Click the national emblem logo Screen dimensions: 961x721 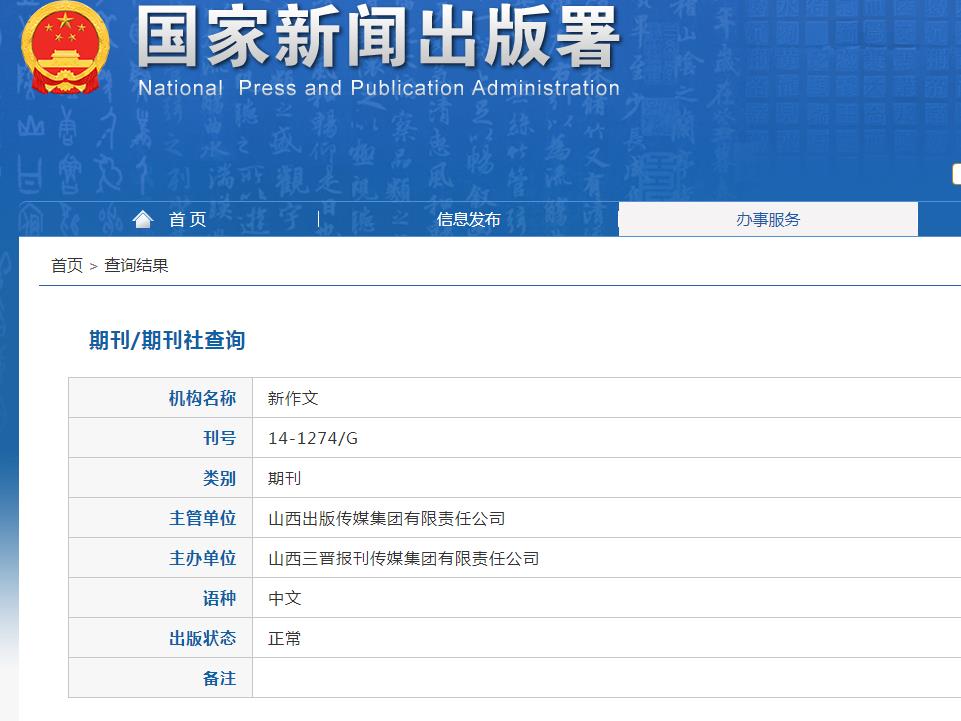pyautogui.click(x=64, y=51)
